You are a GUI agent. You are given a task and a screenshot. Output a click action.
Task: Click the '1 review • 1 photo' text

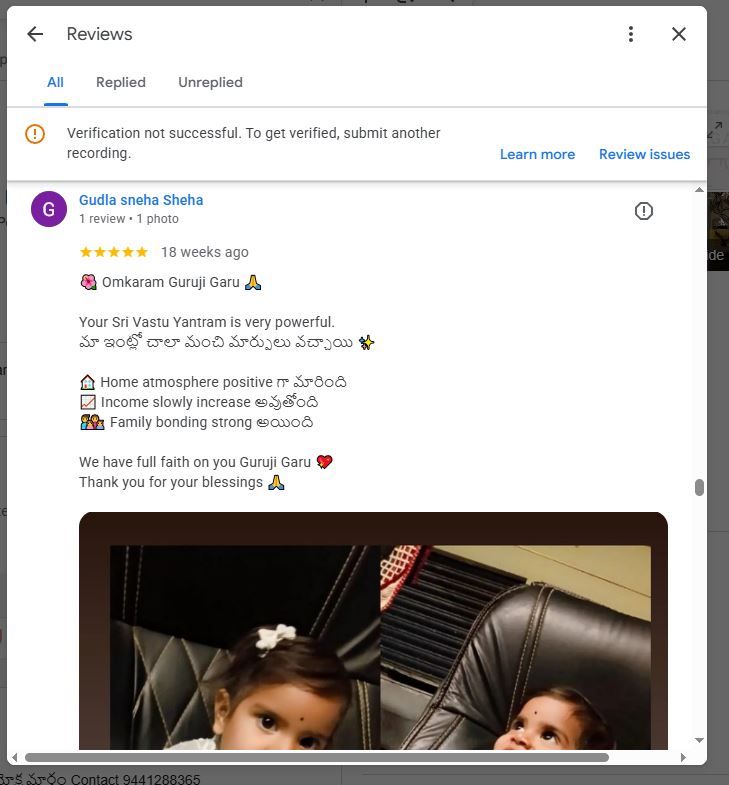tap(129, 219)
